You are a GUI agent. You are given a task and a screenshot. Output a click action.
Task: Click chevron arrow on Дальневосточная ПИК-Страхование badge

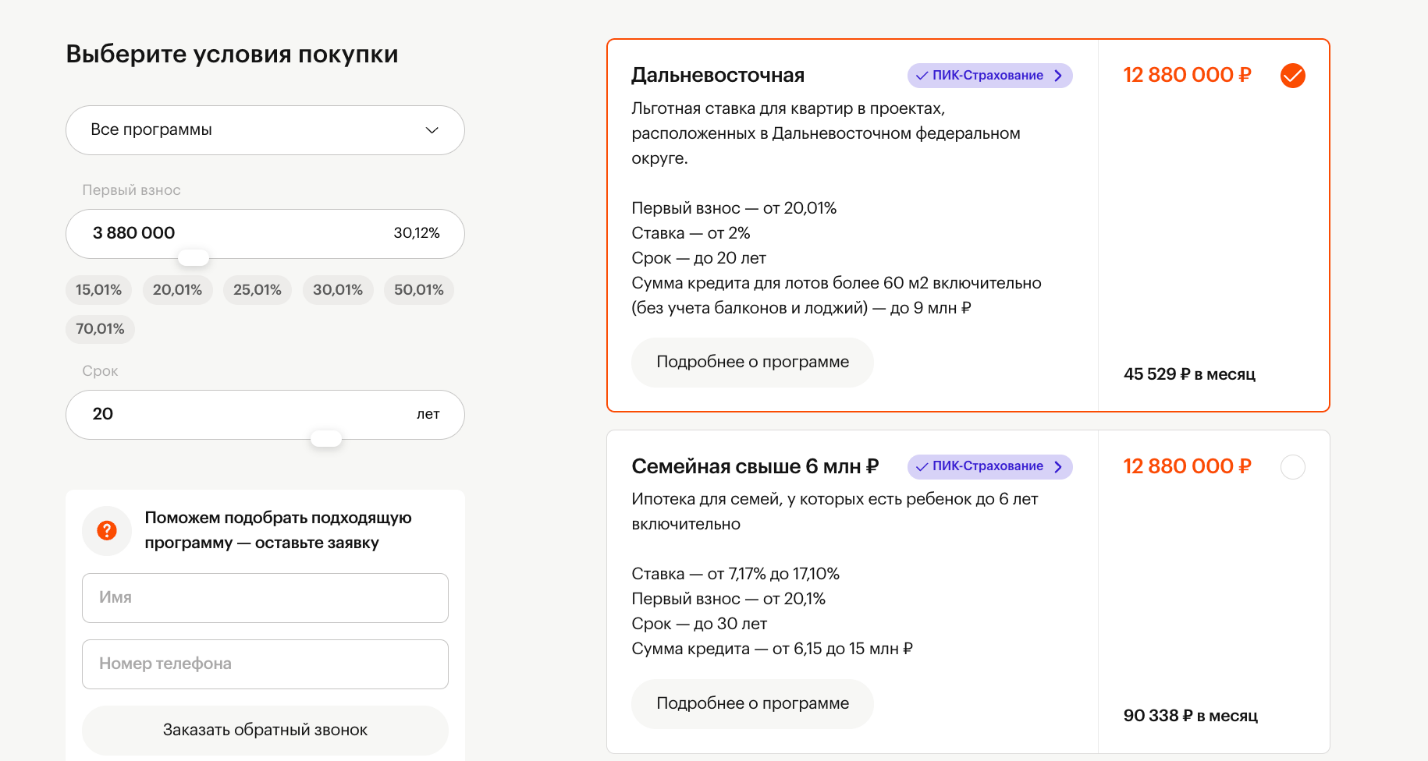point(1058,76)
